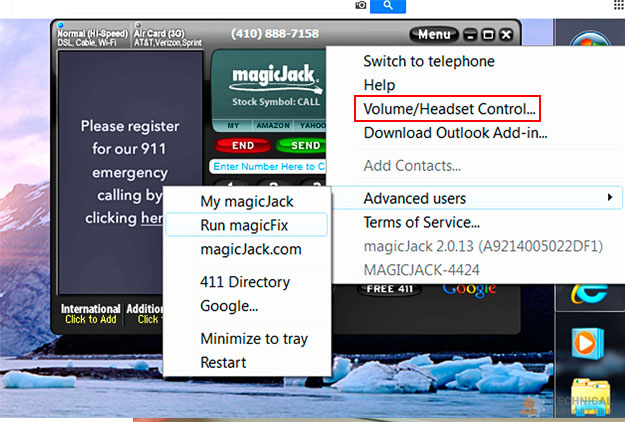The height and width of the screenshot is (422, 625).
Task: Open My magicJack from submenu
Action: (x=247, y=202)
